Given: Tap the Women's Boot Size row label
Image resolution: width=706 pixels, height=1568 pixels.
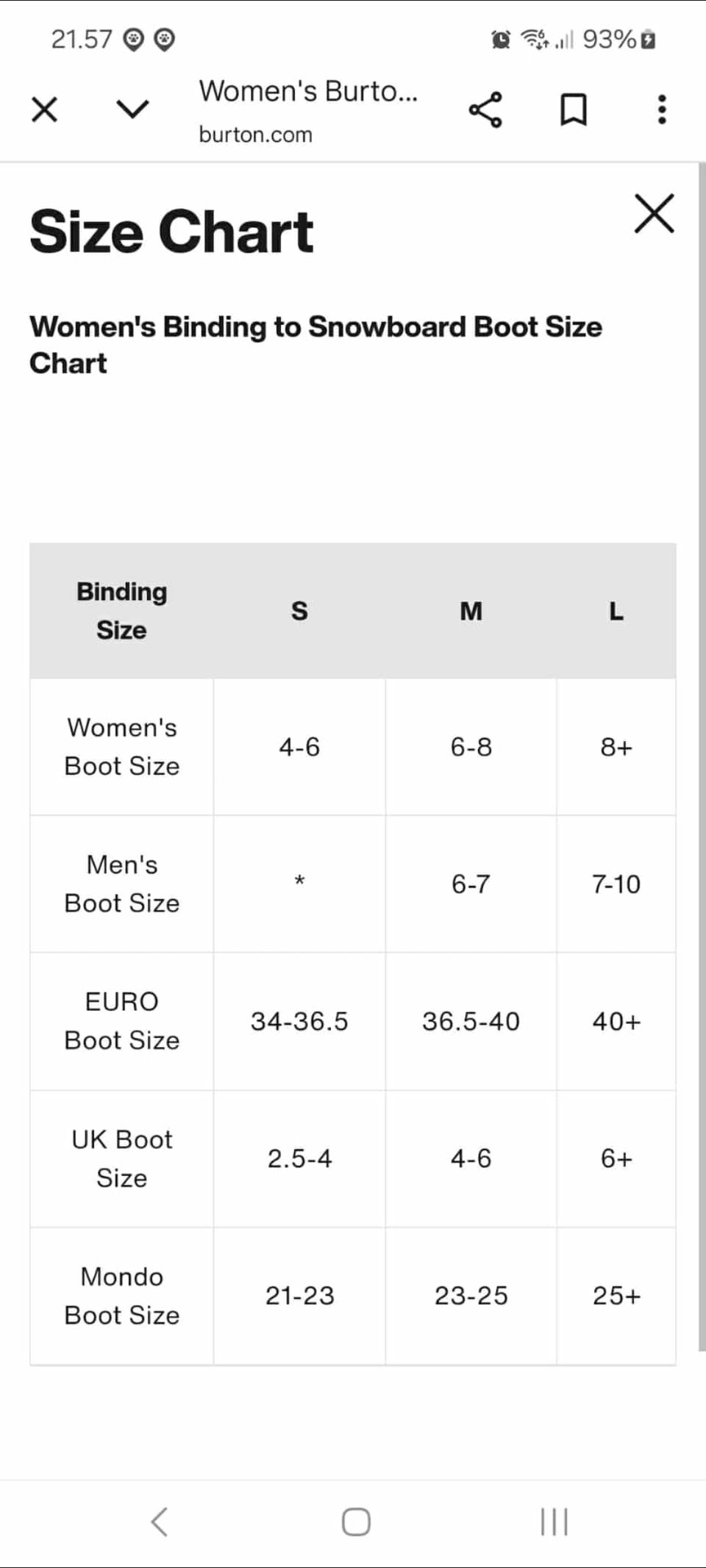Looking at the screenshot, I should [x=122, y=747].
